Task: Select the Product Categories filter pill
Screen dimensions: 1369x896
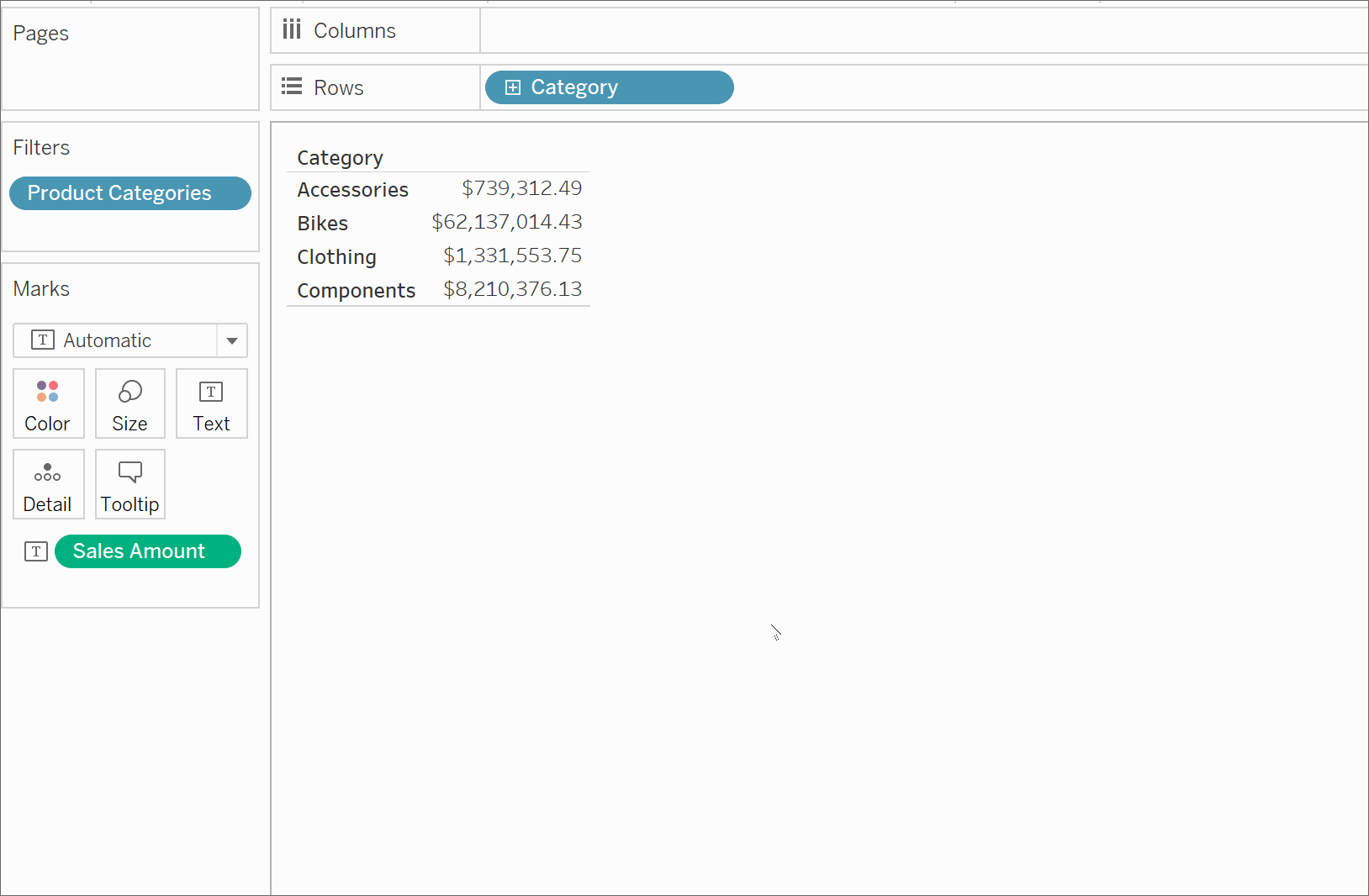Action: pos(129,192)
